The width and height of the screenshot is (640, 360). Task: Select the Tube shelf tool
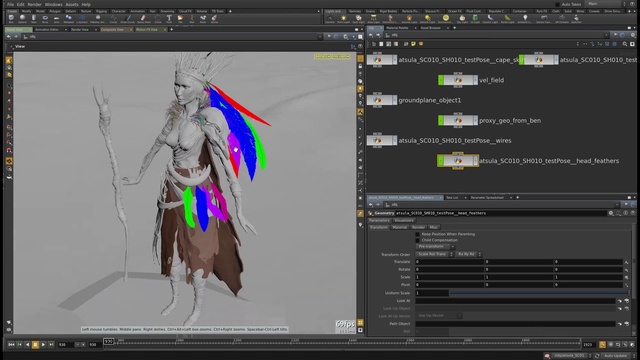click(x=34, y=18)
